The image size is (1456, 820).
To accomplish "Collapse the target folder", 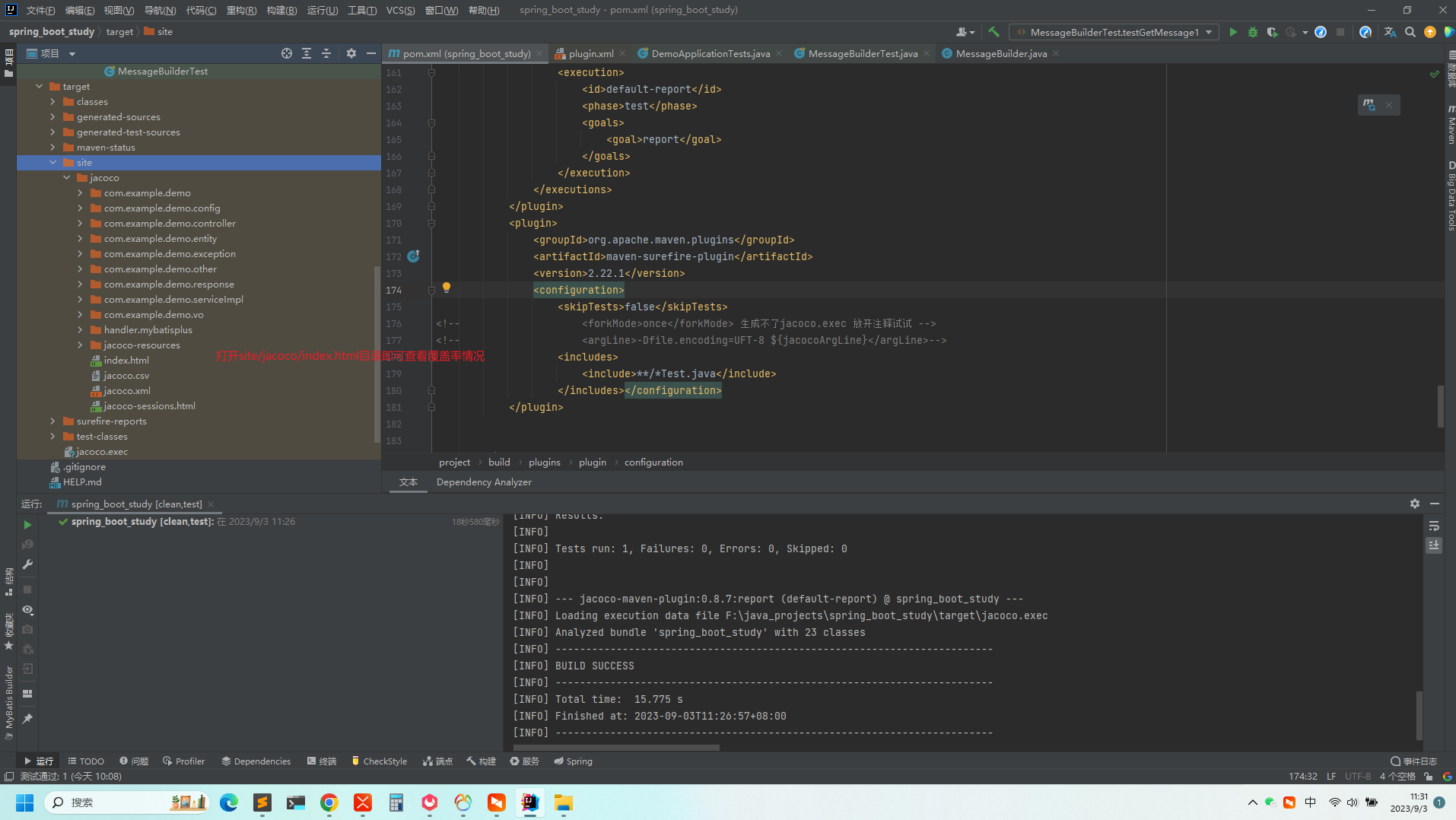I will tap(39, 87).
